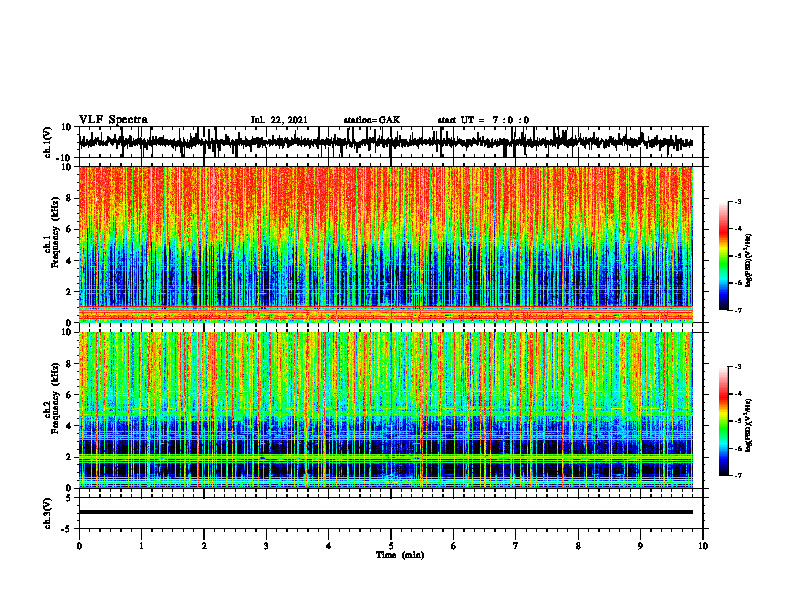Viewport: 792px width, 612px height.
Task: Click tick label "7" on the time axis
Action: tap(516, 546)
